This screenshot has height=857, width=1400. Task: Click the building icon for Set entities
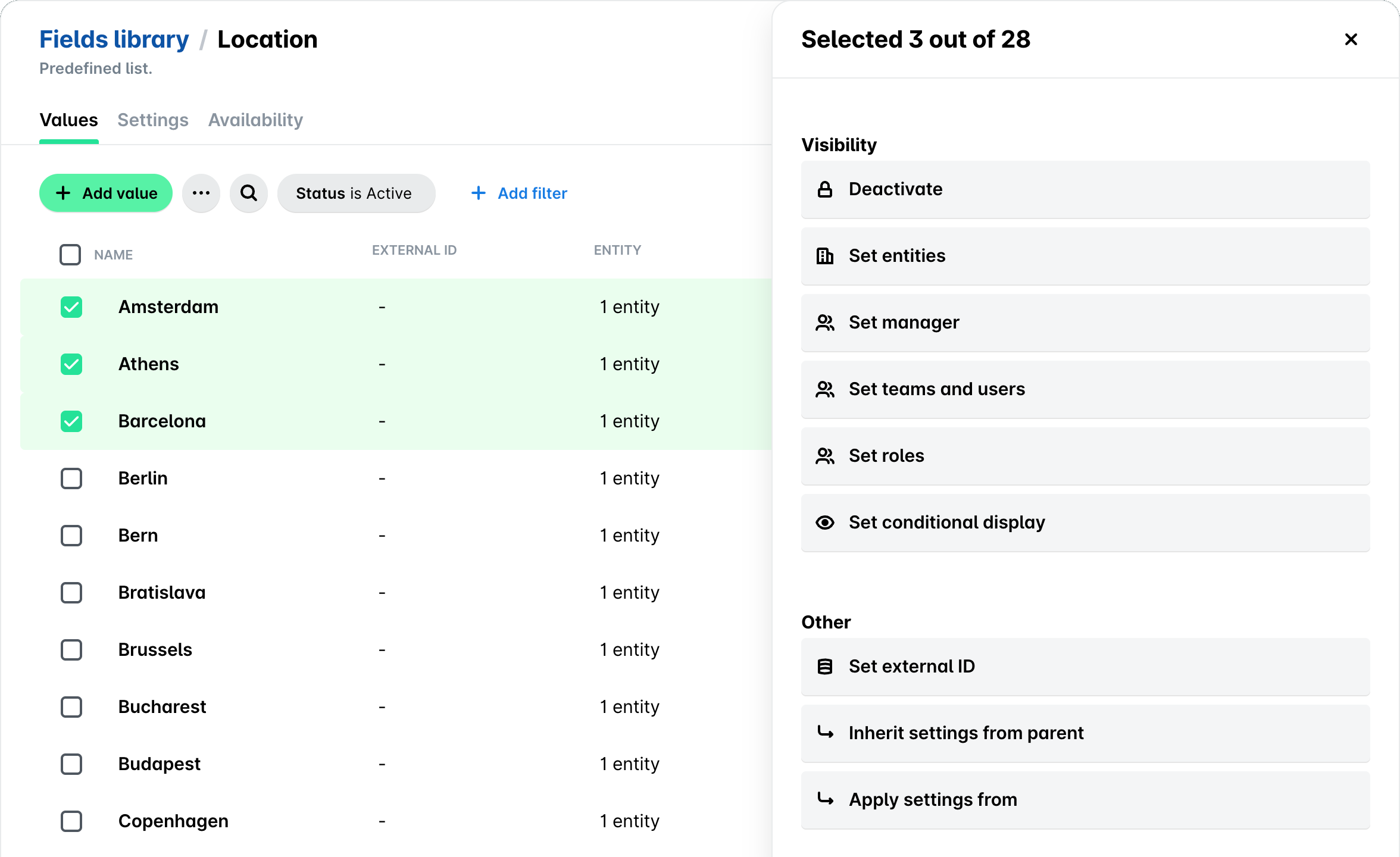(825, 256)
